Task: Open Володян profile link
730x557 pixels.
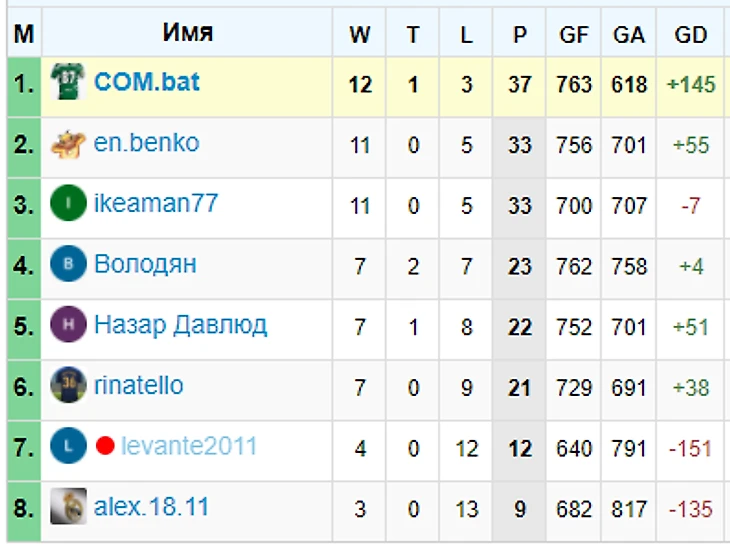Action: (x=144, y=265)
